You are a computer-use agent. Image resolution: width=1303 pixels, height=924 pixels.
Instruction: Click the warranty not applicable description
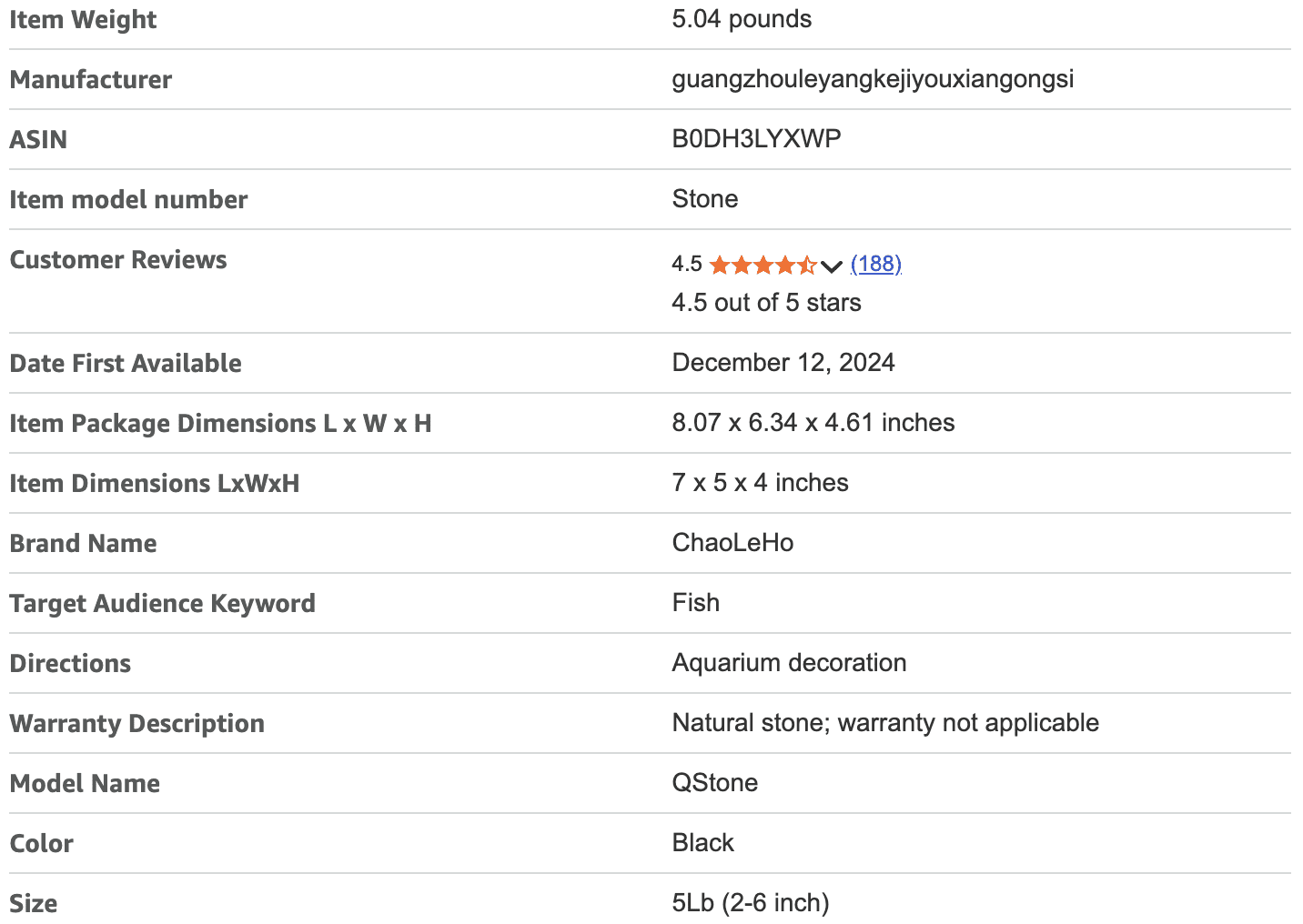click(x=885, y=723)
